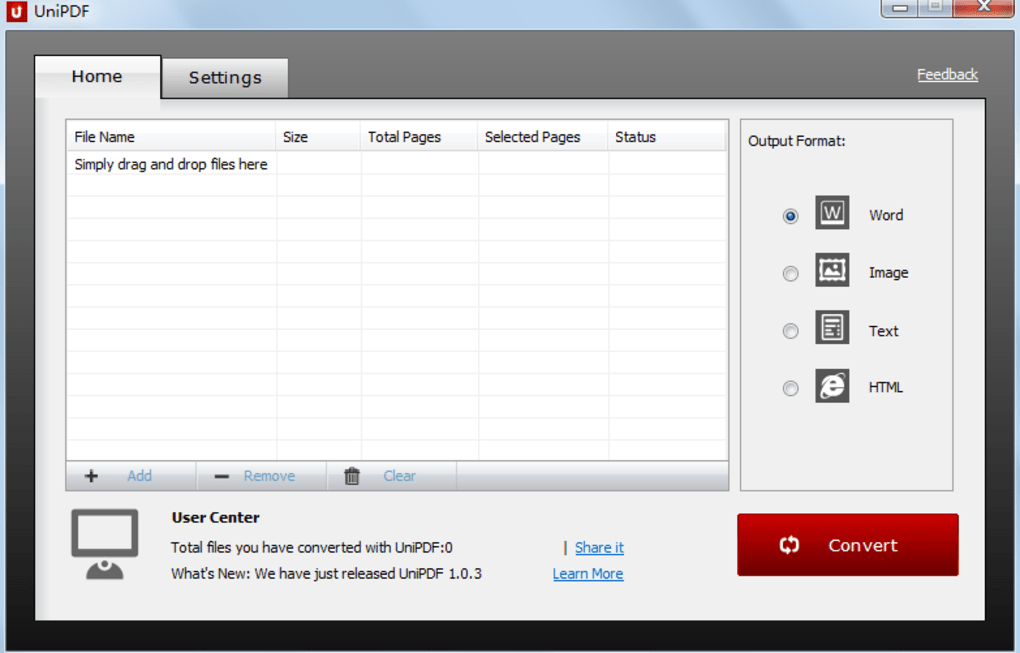Click the Status column header

click(x=667, y=137)
